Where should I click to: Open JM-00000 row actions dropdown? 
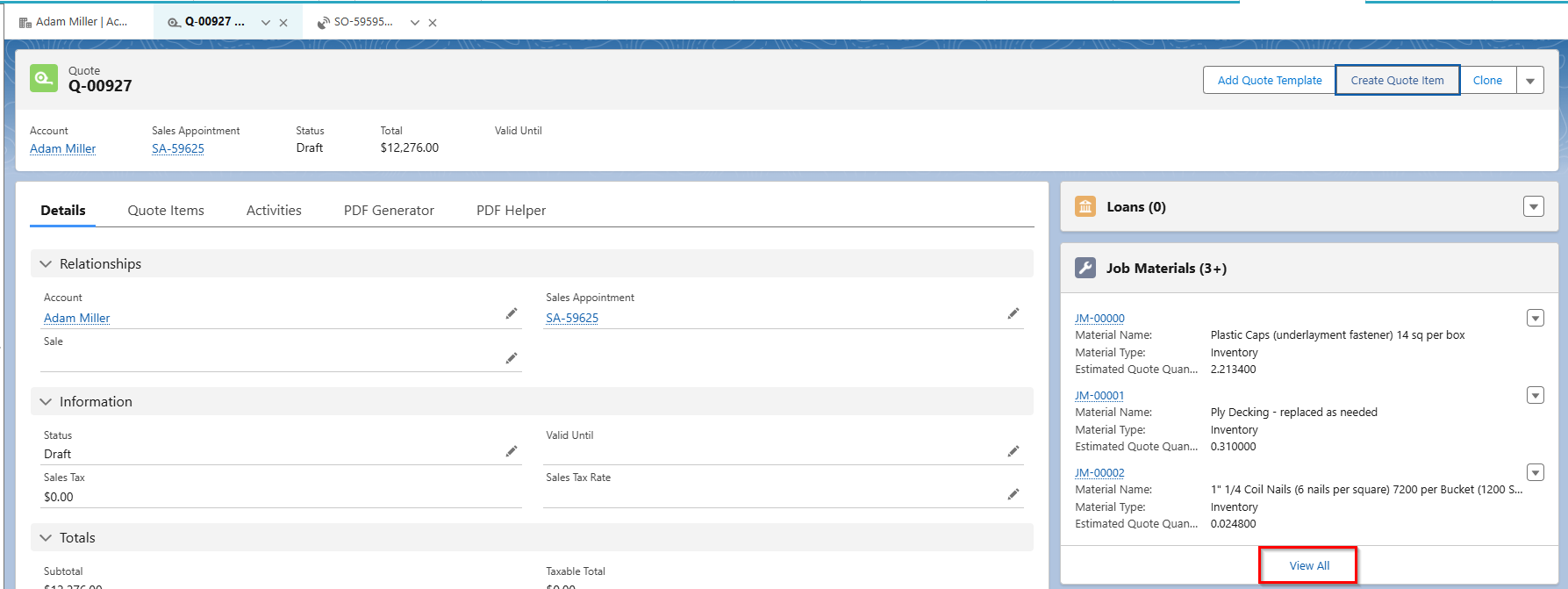point(1536,318)
